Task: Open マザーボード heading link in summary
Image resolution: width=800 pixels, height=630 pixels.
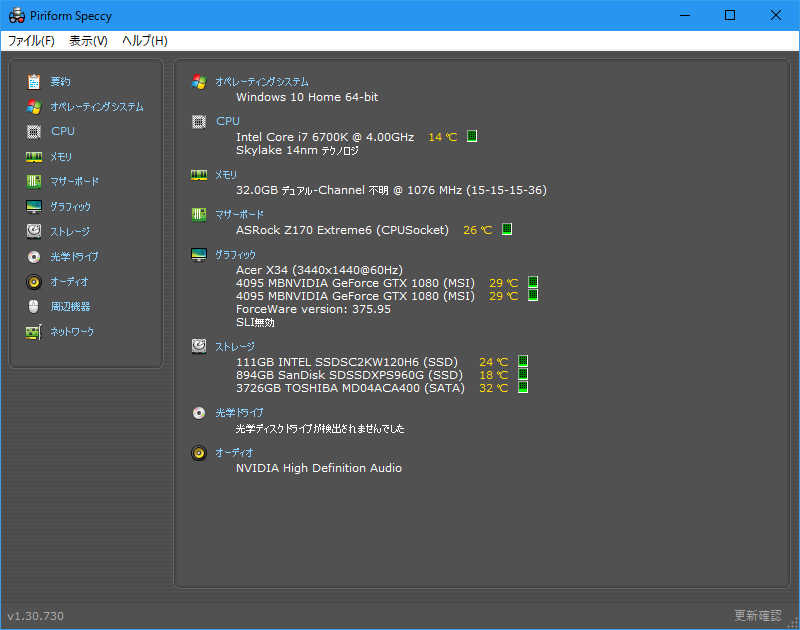Action: click(x=240, y=214)
